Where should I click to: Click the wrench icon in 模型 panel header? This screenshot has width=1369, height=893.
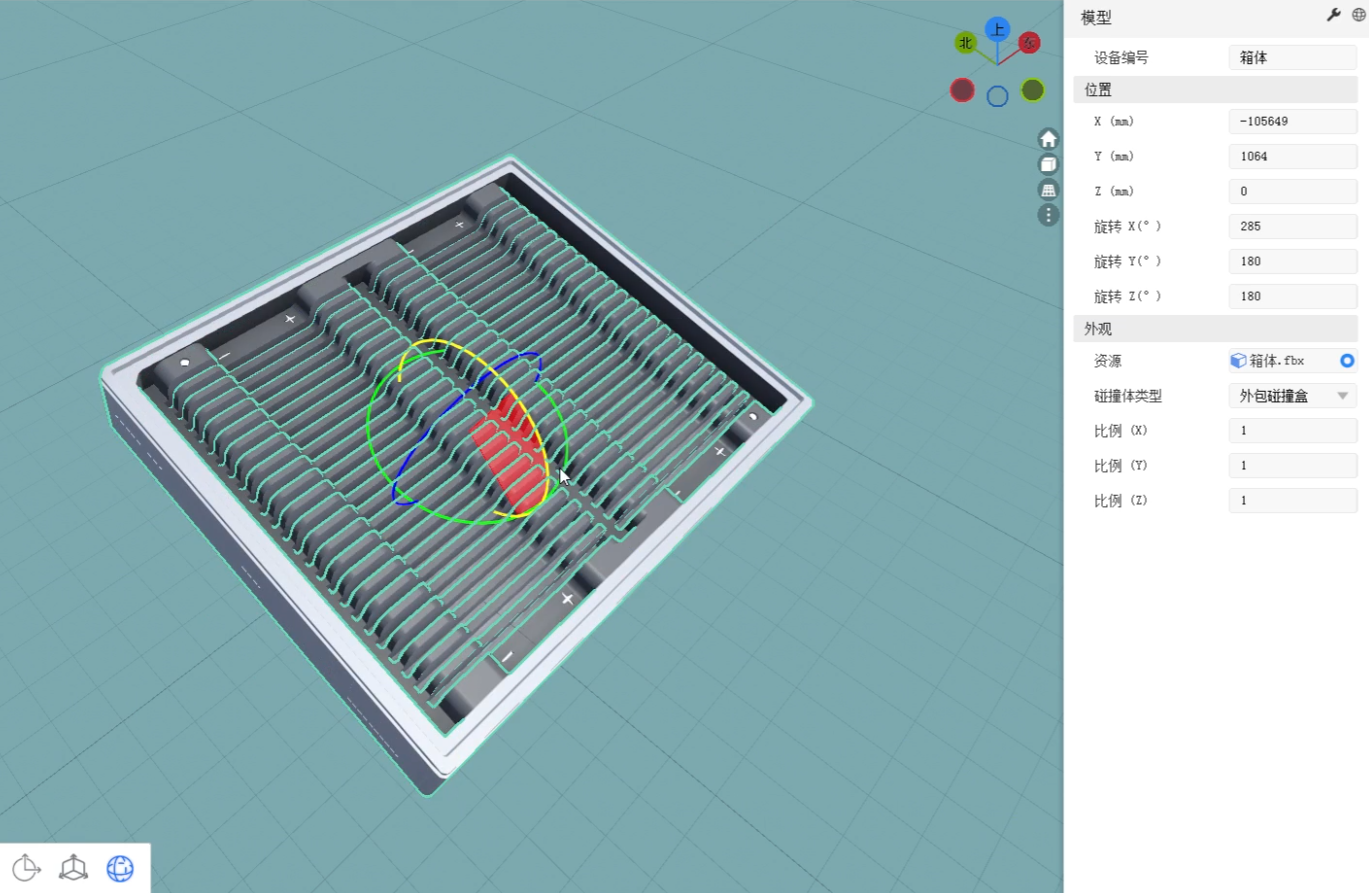(1333, 15)
